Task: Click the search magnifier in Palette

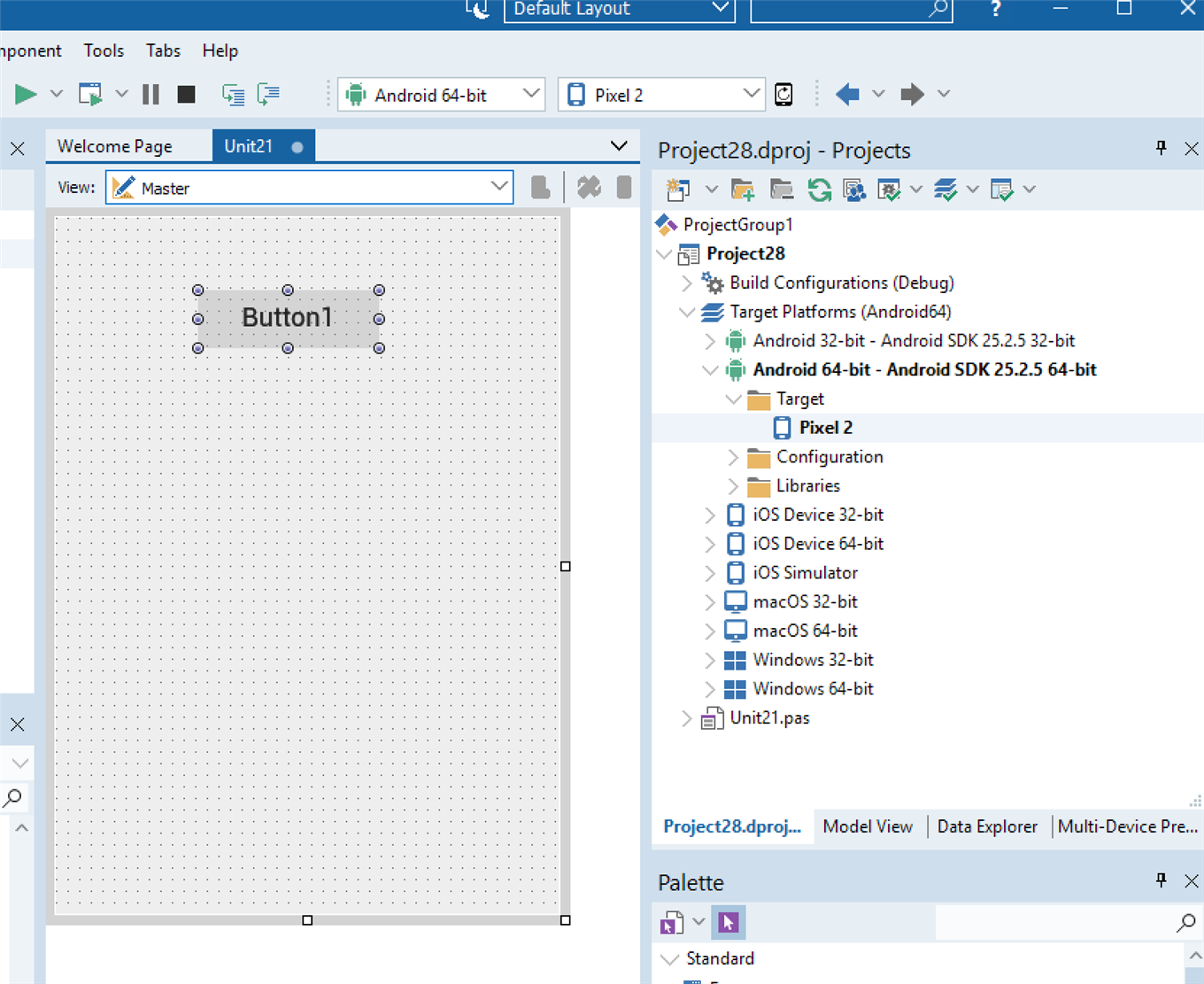Action: [1186, 923]
